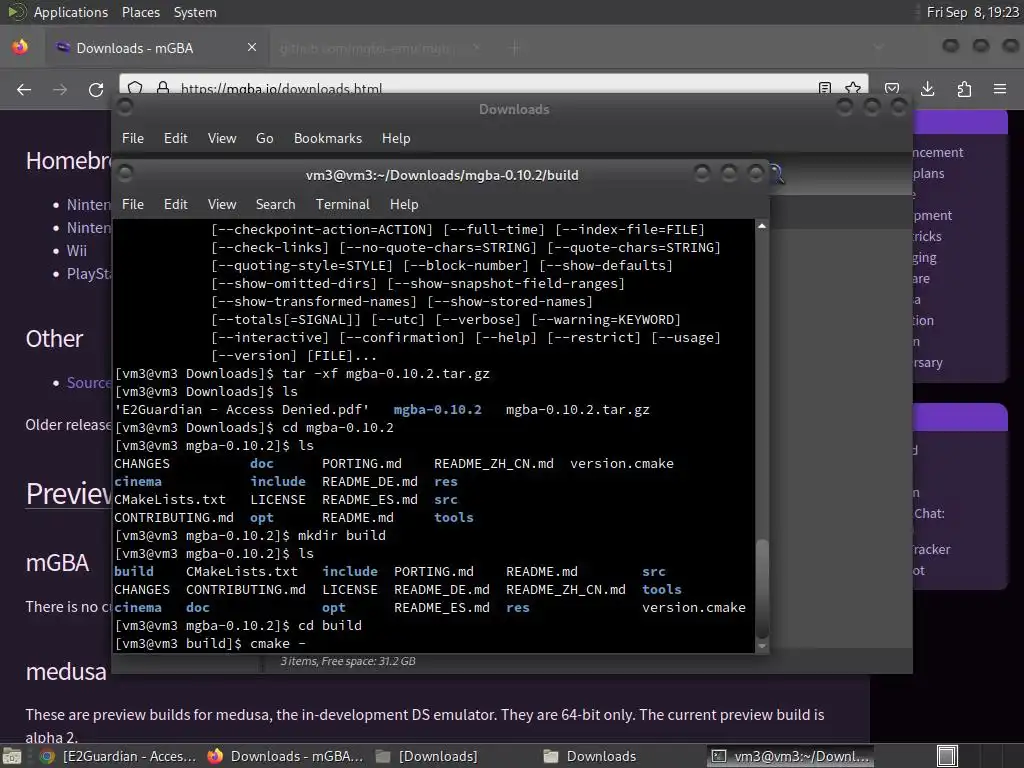Open the Firefox extensions puzzle icon

click(x=964, y=89)
